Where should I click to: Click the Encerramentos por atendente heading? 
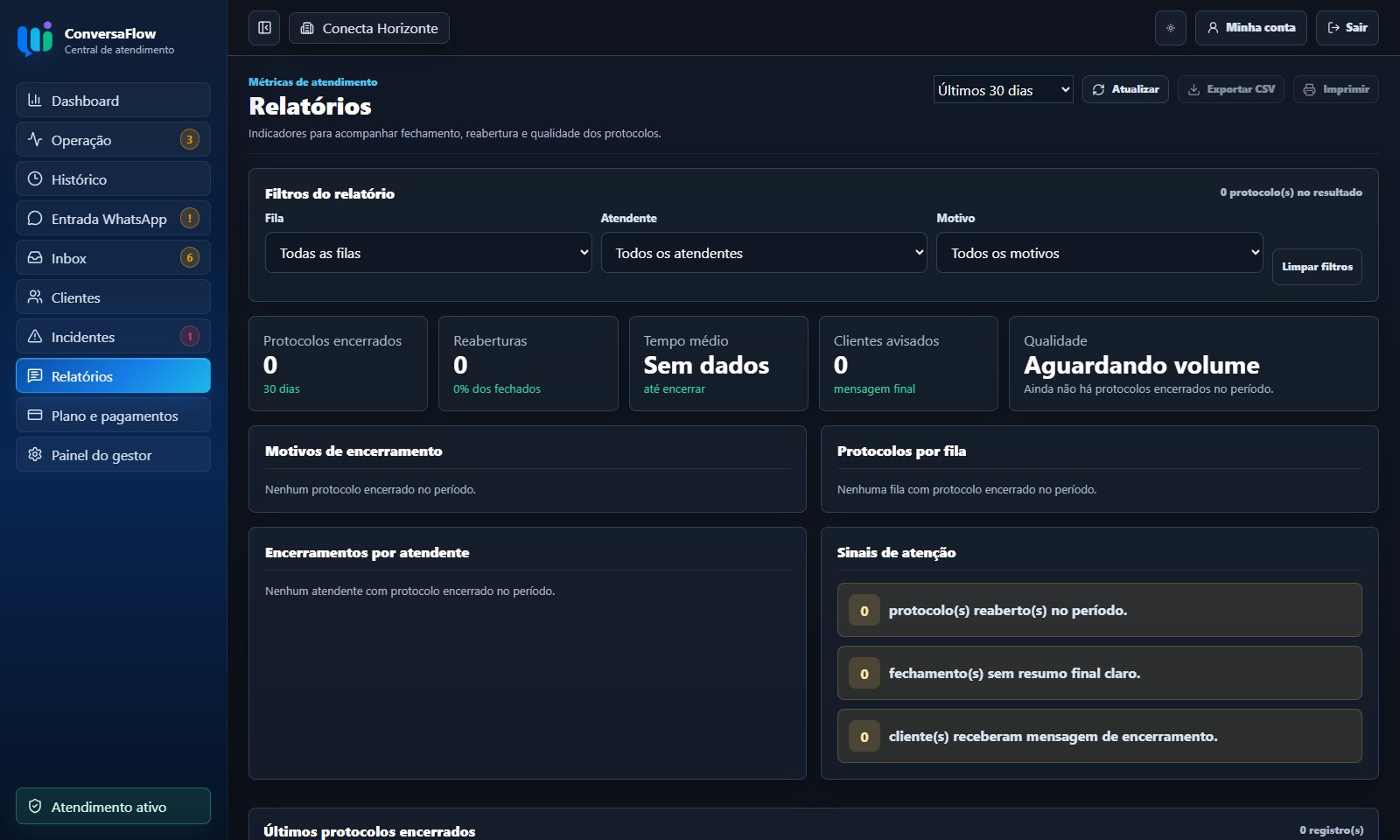(x=367, y=552)
